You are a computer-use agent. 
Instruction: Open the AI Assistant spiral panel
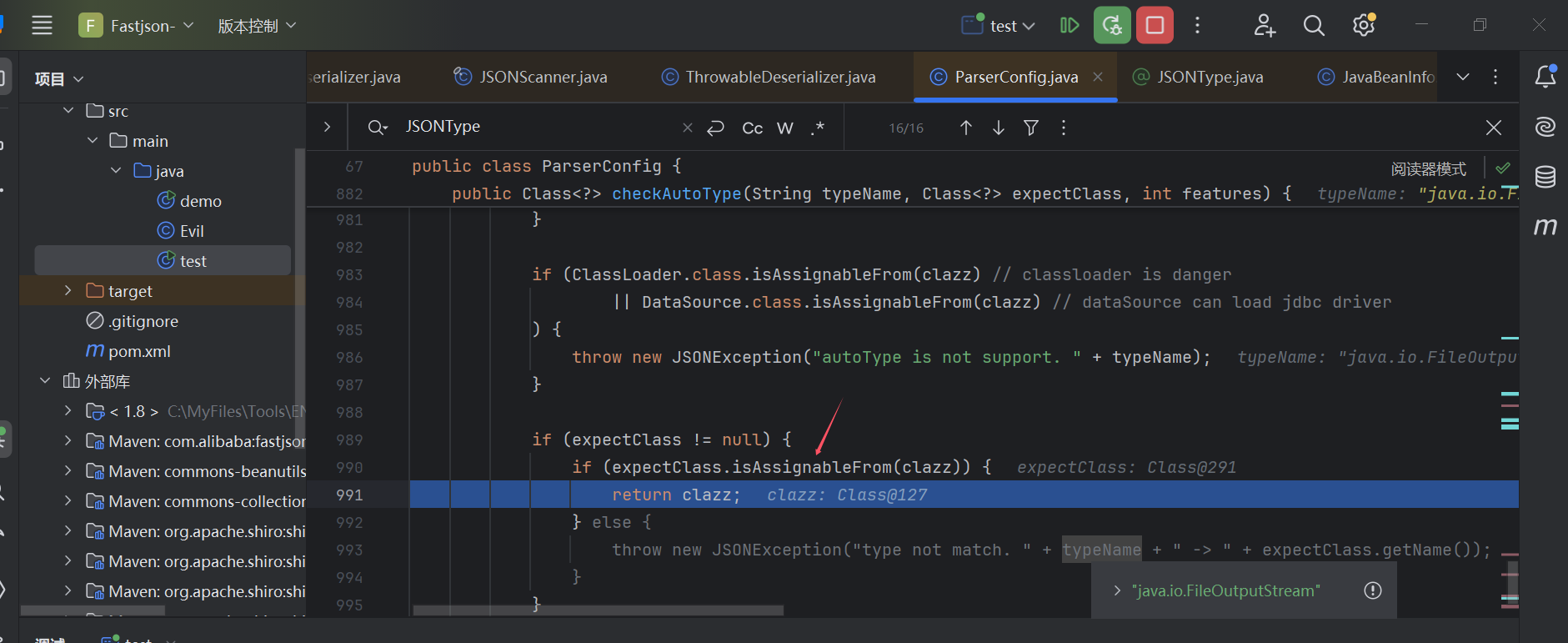coord(1545,127)
